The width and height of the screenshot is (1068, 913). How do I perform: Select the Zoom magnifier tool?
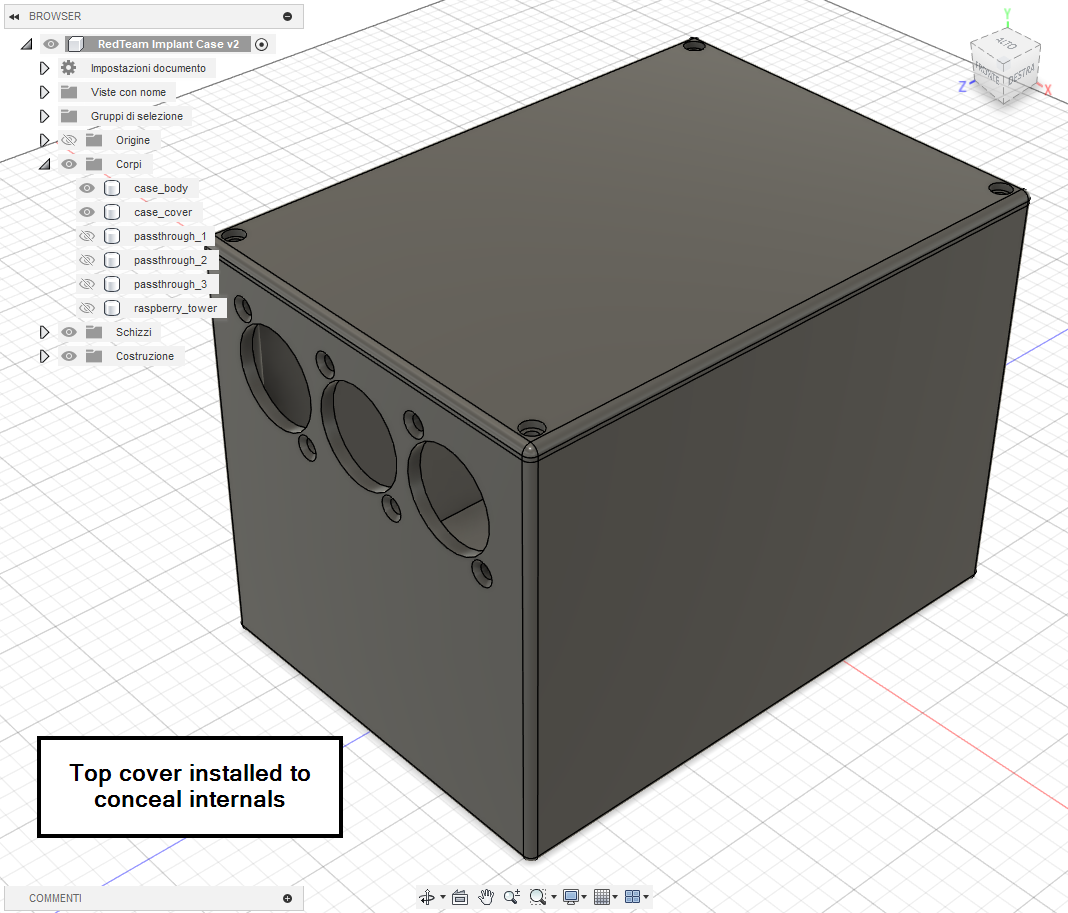(511, 897)
